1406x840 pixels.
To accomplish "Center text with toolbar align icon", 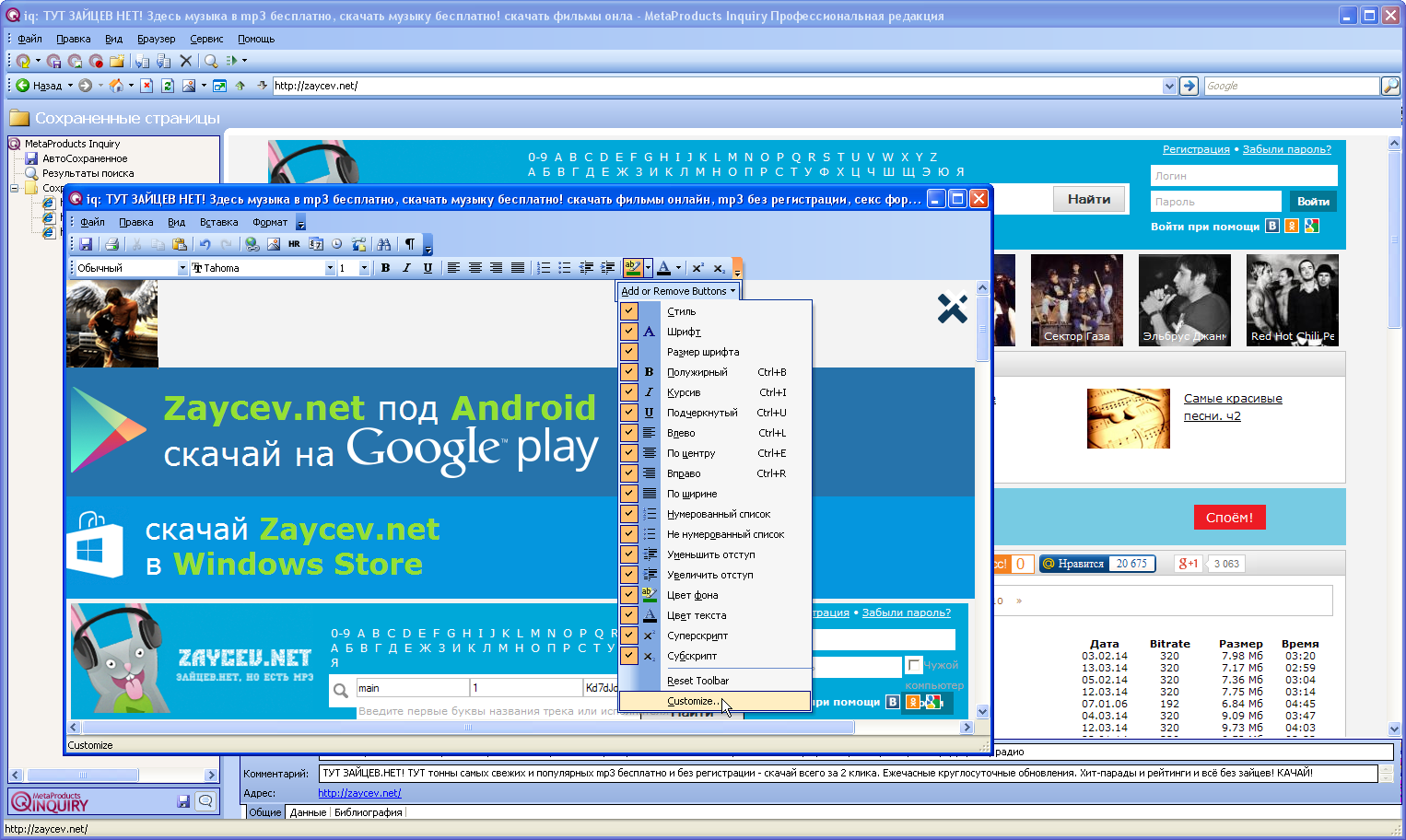I will 475,268.
